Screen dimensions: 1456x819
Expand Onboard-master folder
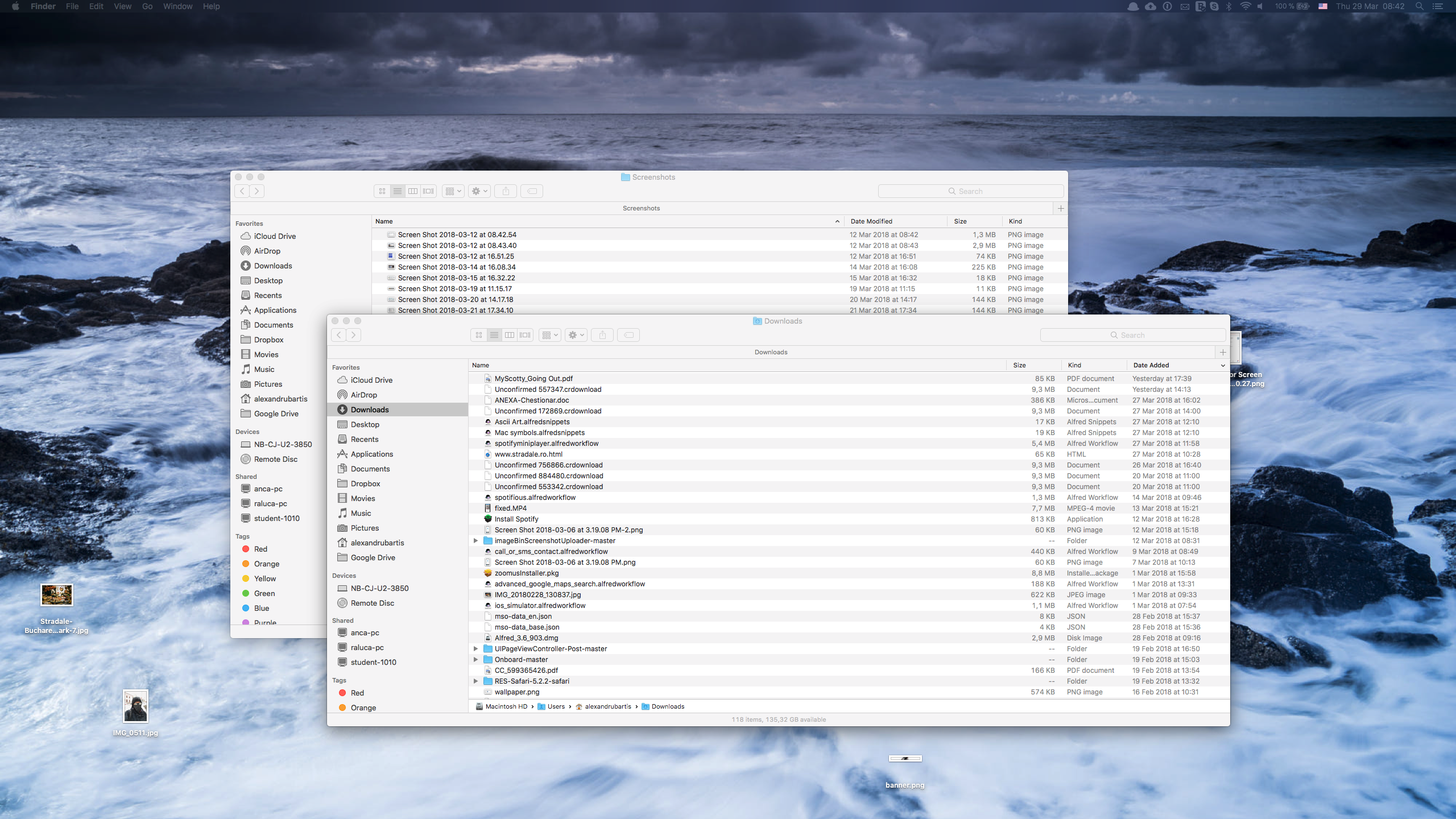pos(475,660)
